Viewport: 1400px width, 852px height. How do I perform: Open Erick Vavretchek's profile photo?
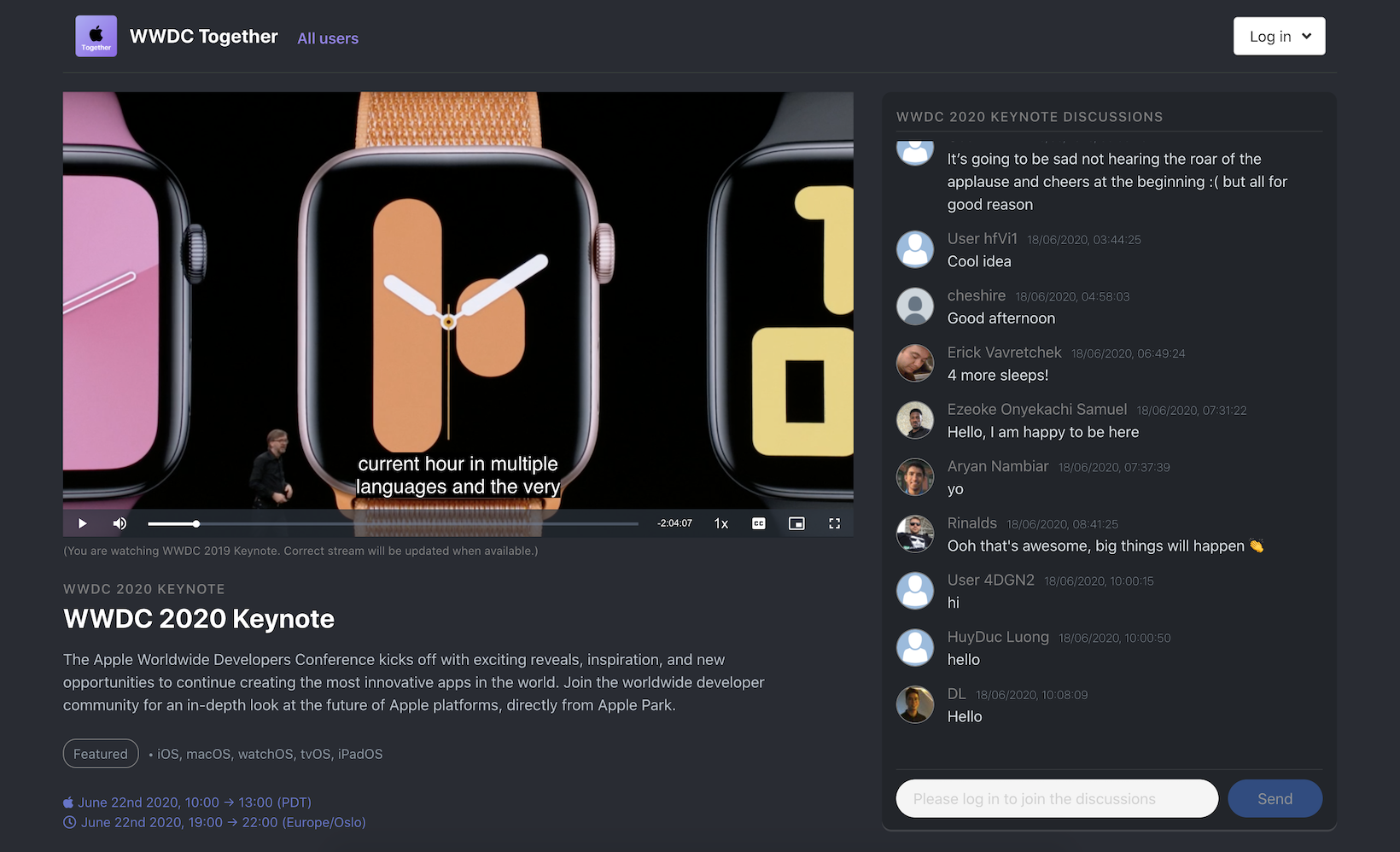pyautogui.click(x=915, y=363)
